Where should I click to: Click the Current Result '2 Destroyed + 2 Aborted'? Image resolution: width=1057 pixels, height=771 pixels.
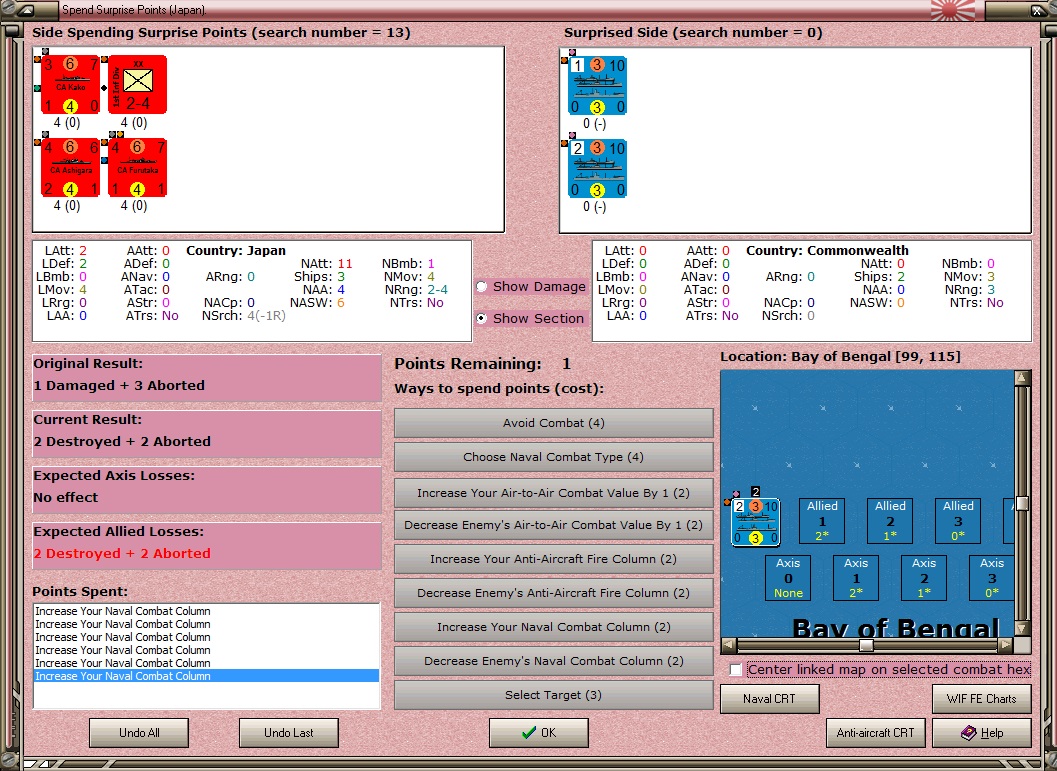tap(122, 441)
